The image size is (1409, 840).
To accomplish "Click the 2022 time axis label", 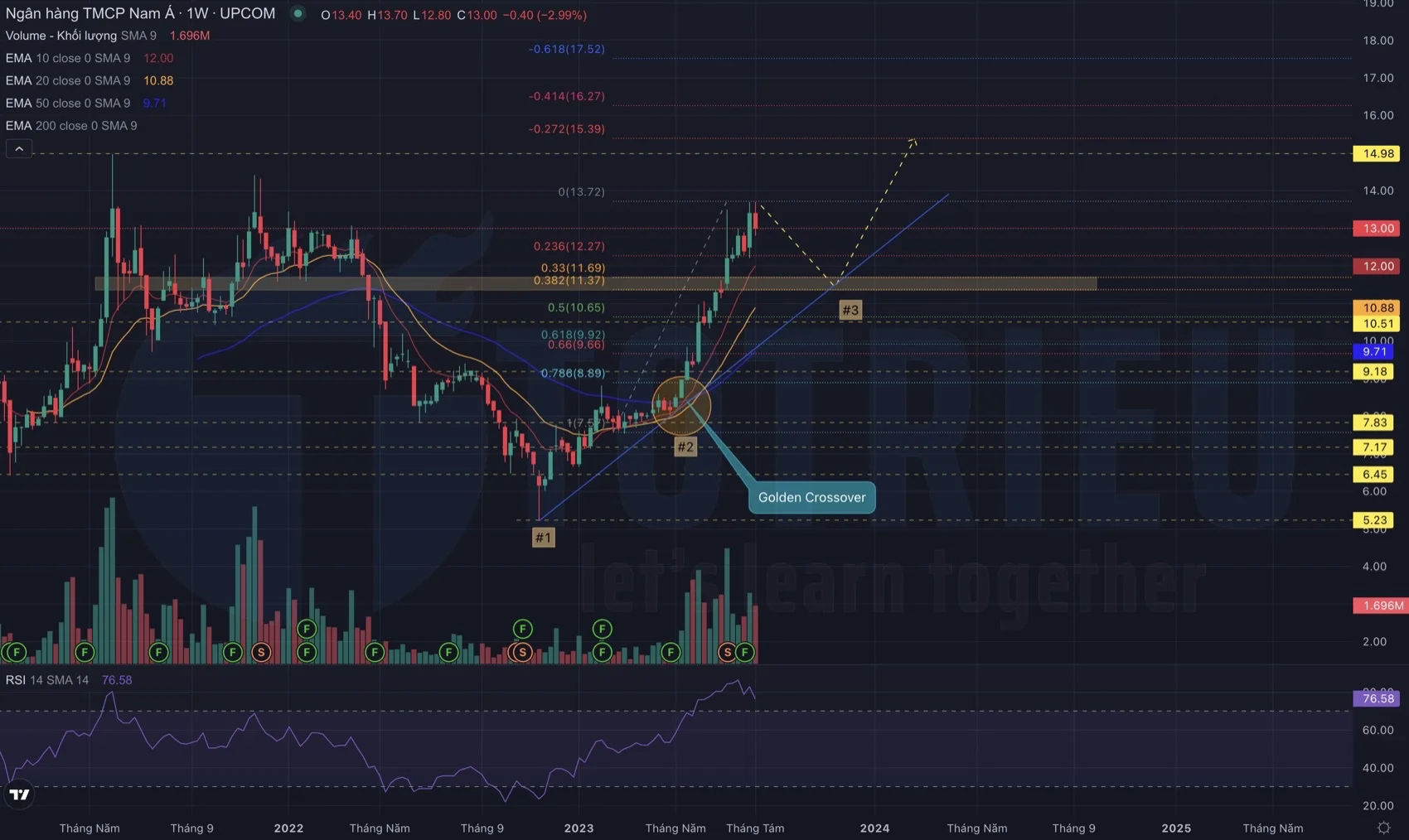I will click(x=288, y=828).
